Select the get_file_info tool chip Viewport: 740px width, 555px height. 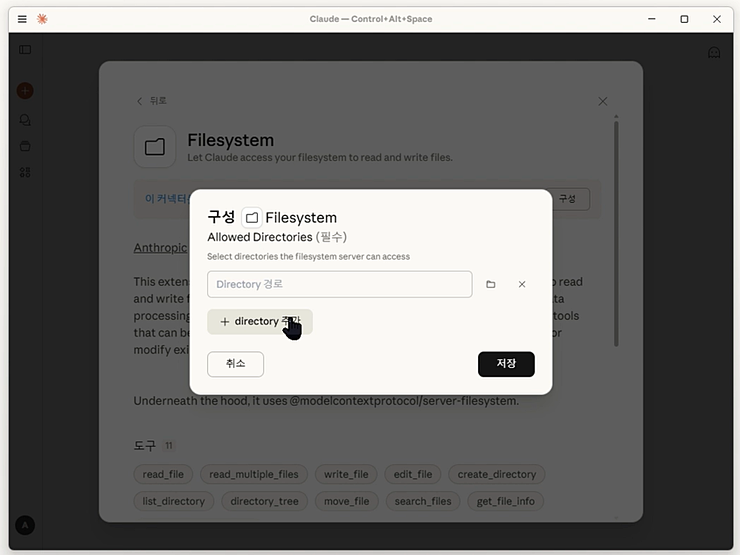tap(505, 501)
